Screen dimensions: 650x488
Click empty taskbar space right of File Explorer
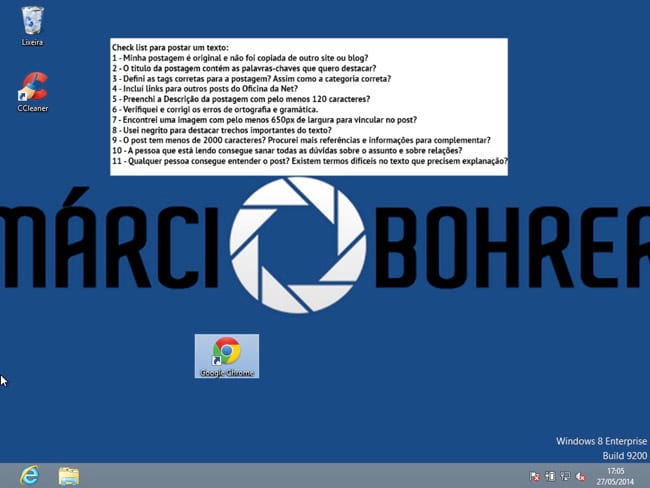click(300, 475)
